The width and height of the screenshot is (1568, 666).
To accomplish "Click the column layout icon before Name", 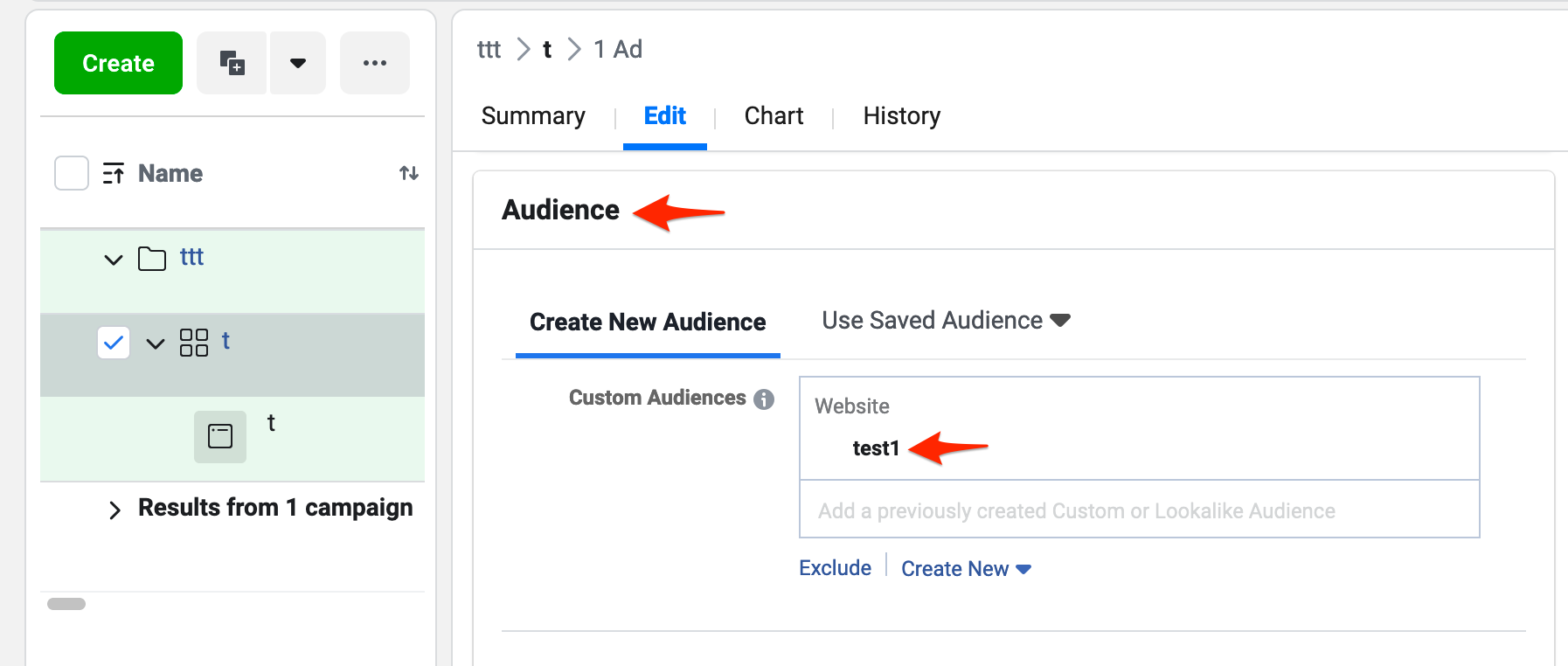I will pos(114,173).
